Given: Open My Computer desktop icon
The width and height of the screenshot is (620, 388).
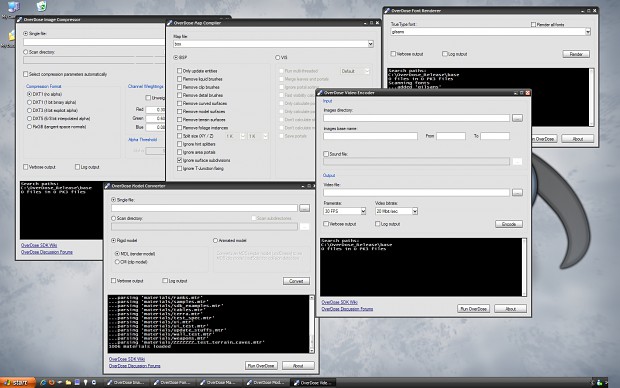Looking at the screenshot, I should click(13, 7).
